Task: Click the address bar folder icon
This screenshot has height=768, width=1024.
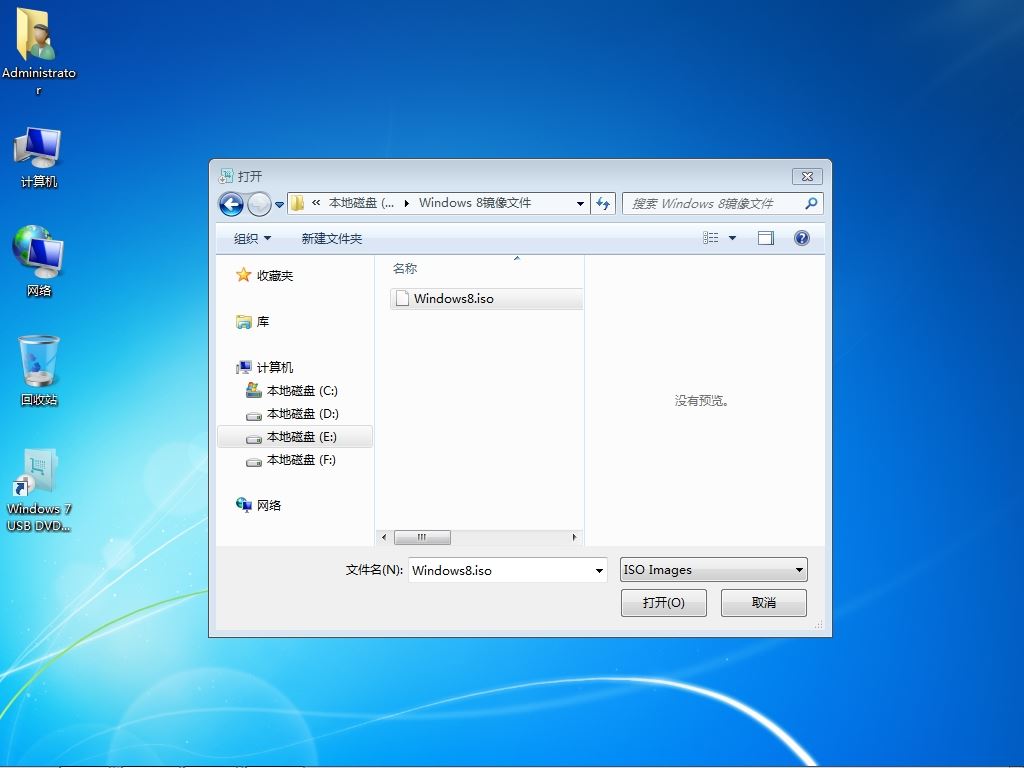Action: click(x=297, y=203)
